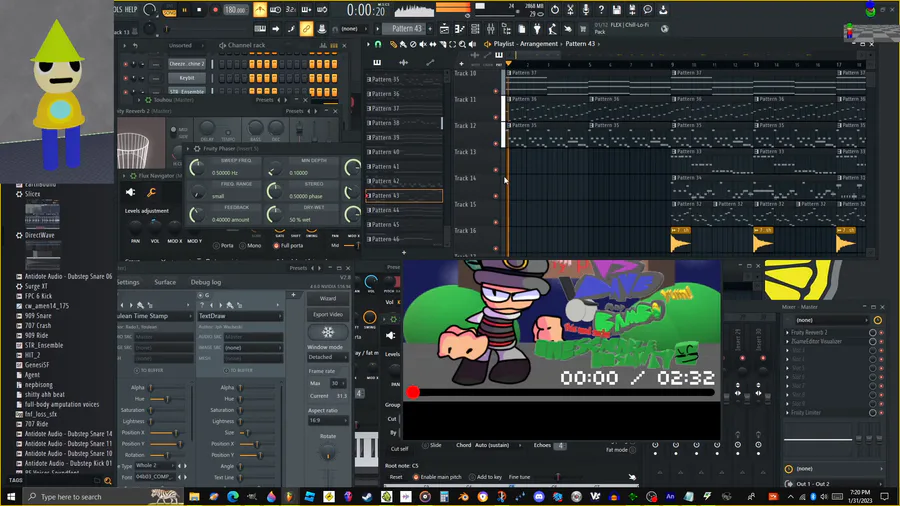
Task: Mute the Keybit channel LED
Action: (x=125, y=78)
